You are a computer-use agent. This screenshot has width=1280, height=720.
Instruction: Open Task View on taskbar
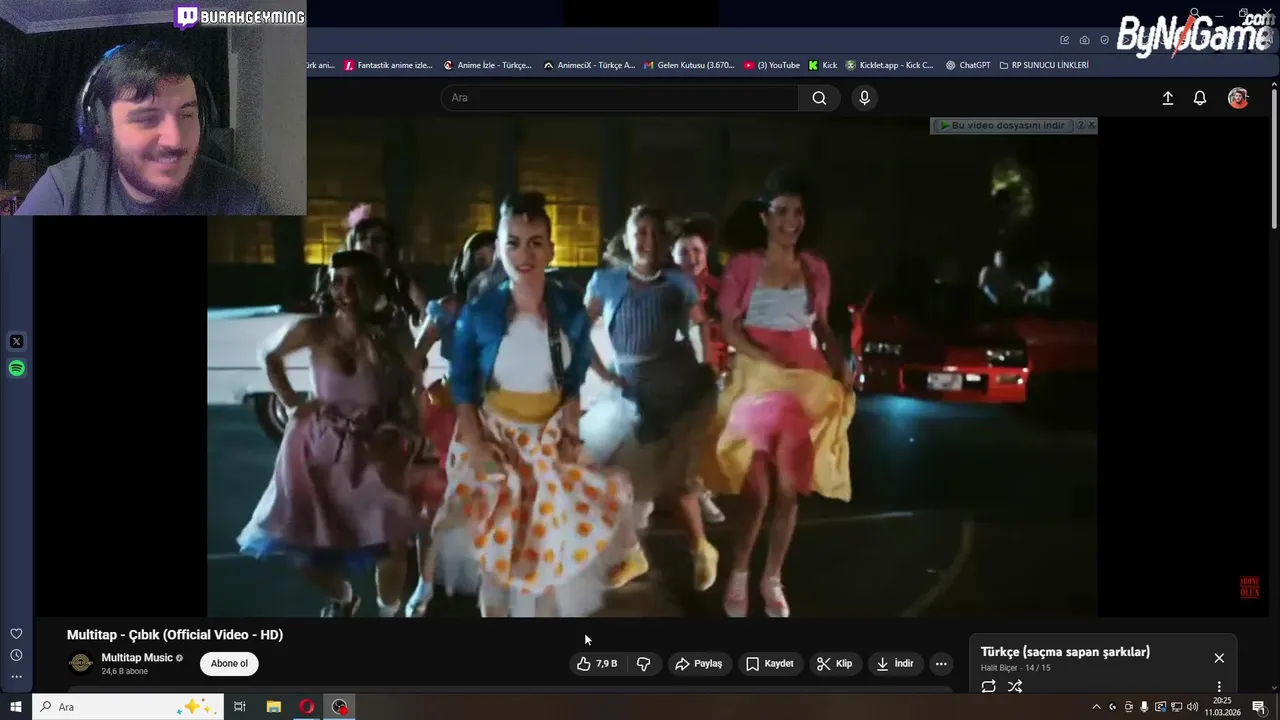click(x=240, y=707)
